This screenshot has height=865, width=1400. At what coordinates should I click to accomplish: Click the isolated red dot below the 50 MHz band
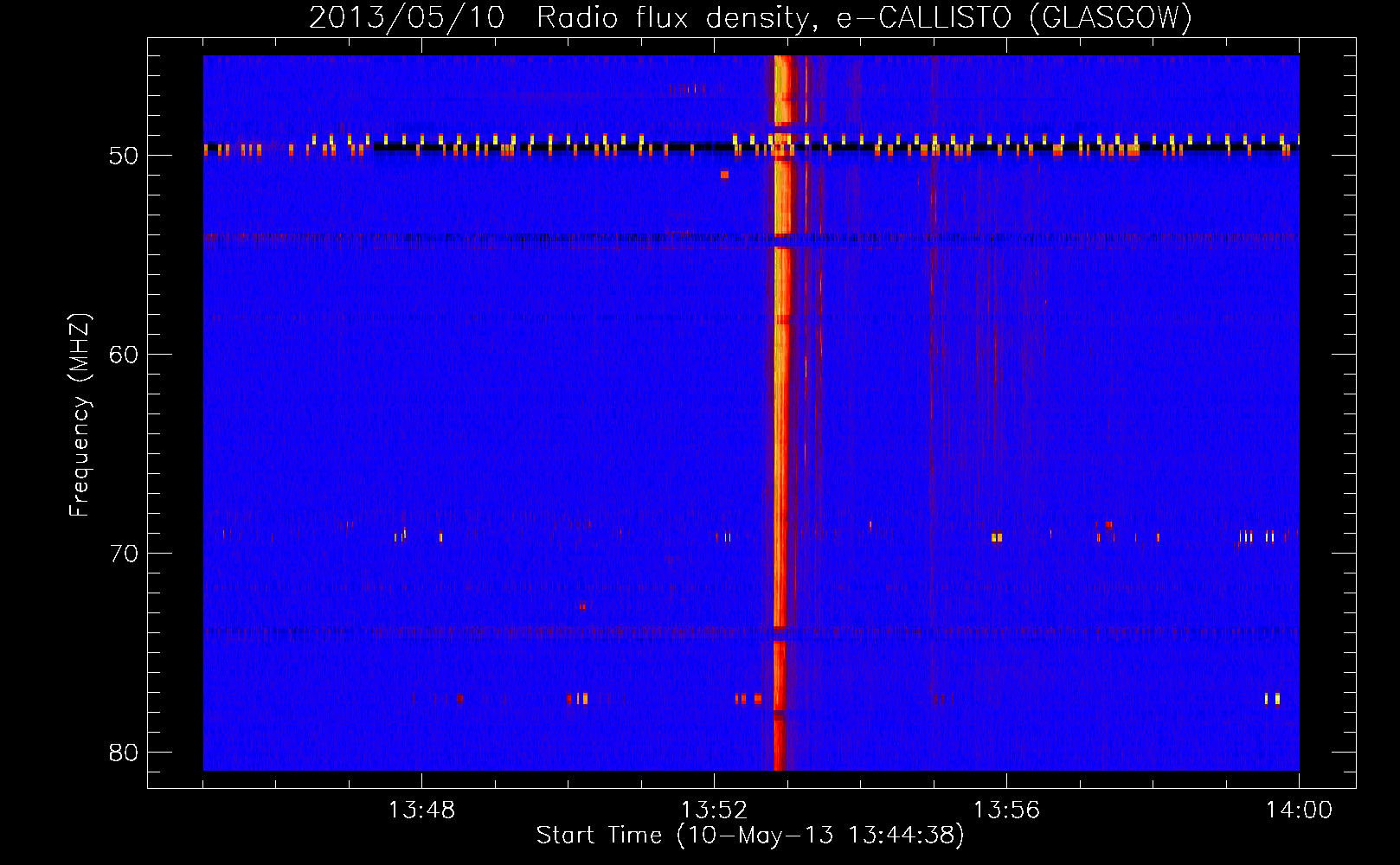point(724,175)
